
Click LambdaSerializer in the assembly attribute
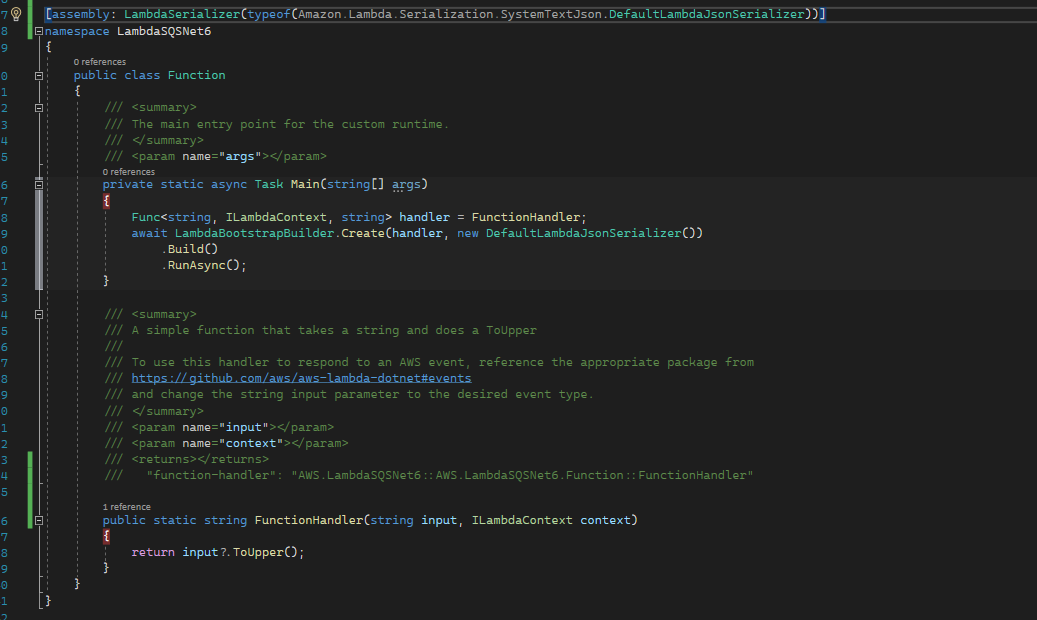pyautogui.click(x=182, y=14)
